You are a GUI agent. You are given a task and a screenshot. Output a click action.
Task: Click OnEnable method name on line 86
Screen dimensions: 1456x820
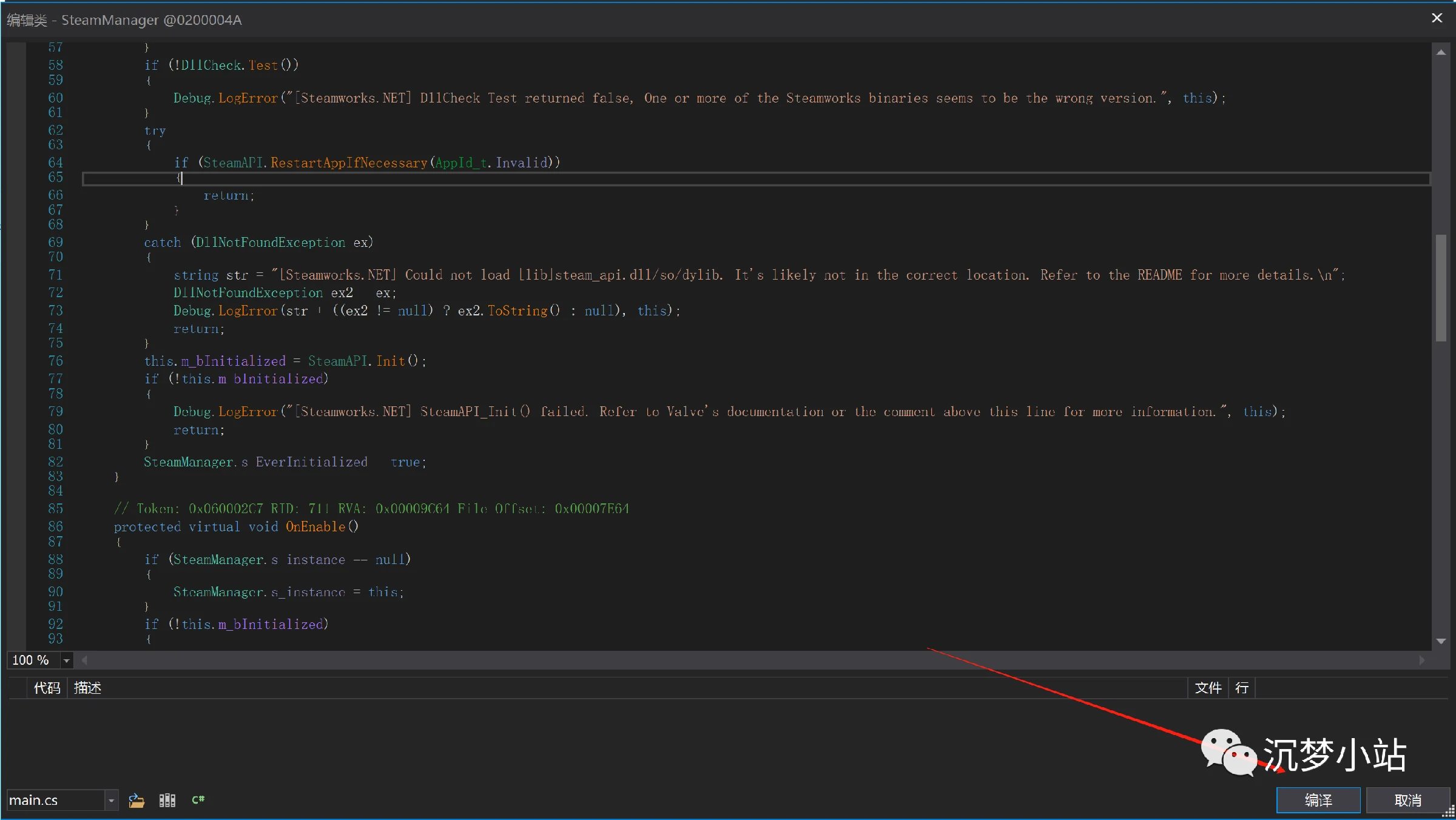[315, 527]
